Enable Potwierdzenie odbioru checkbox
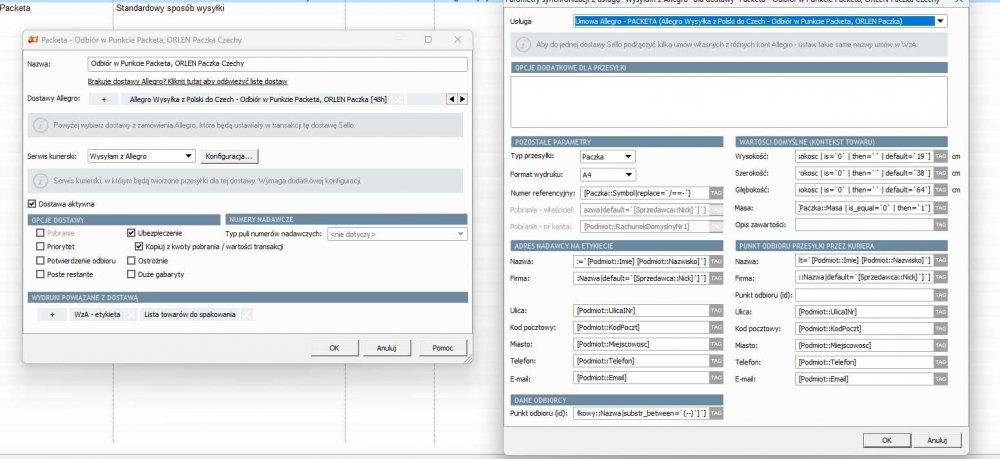This screenshot has height=459, width=1000. coord(41,261)
